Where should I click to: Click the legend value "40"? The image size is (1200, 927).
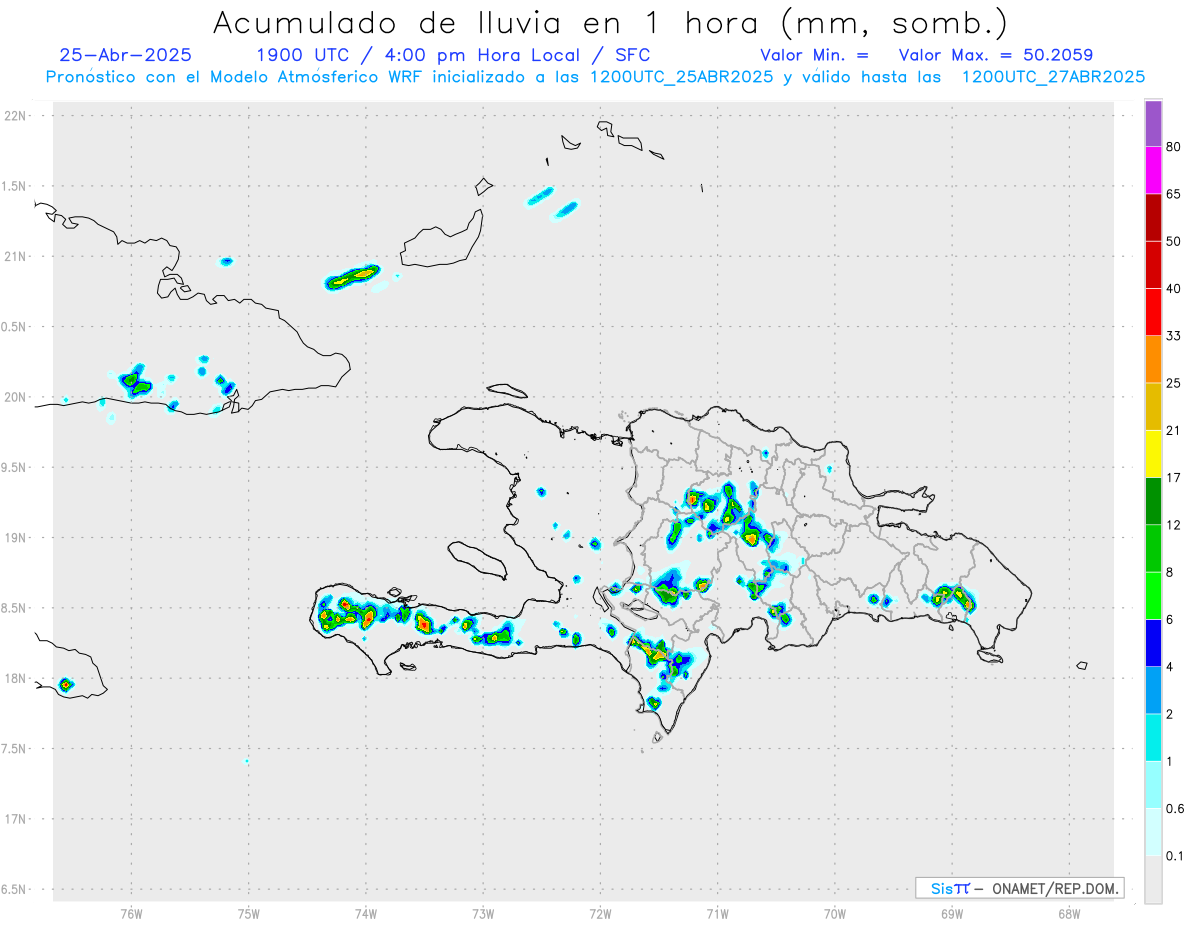click(x=1174, y=289)
